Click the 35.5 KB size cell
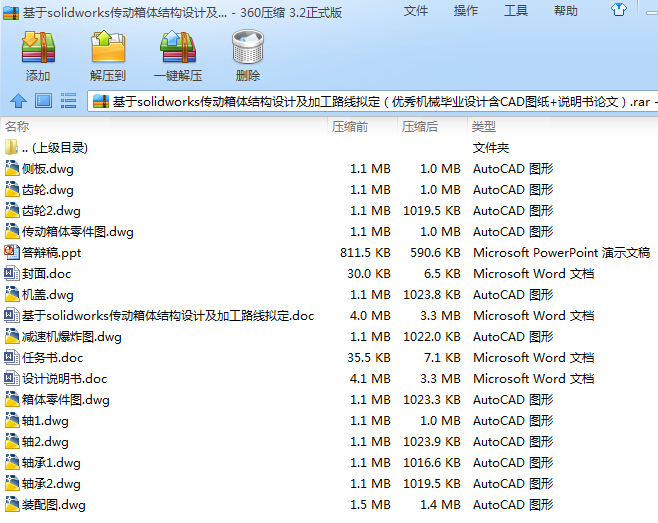This screenshot has height=523, width=658. 369,358
